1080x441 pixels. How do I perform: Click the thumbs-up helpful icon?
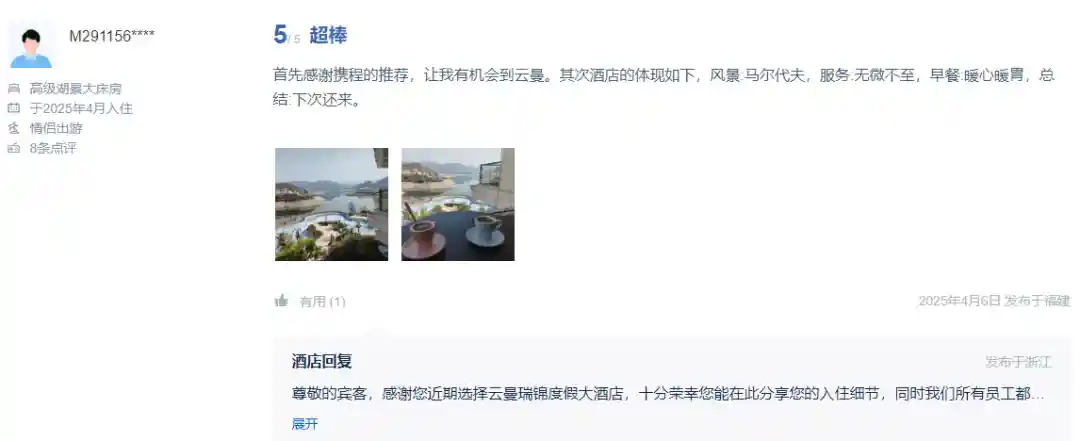281,300
